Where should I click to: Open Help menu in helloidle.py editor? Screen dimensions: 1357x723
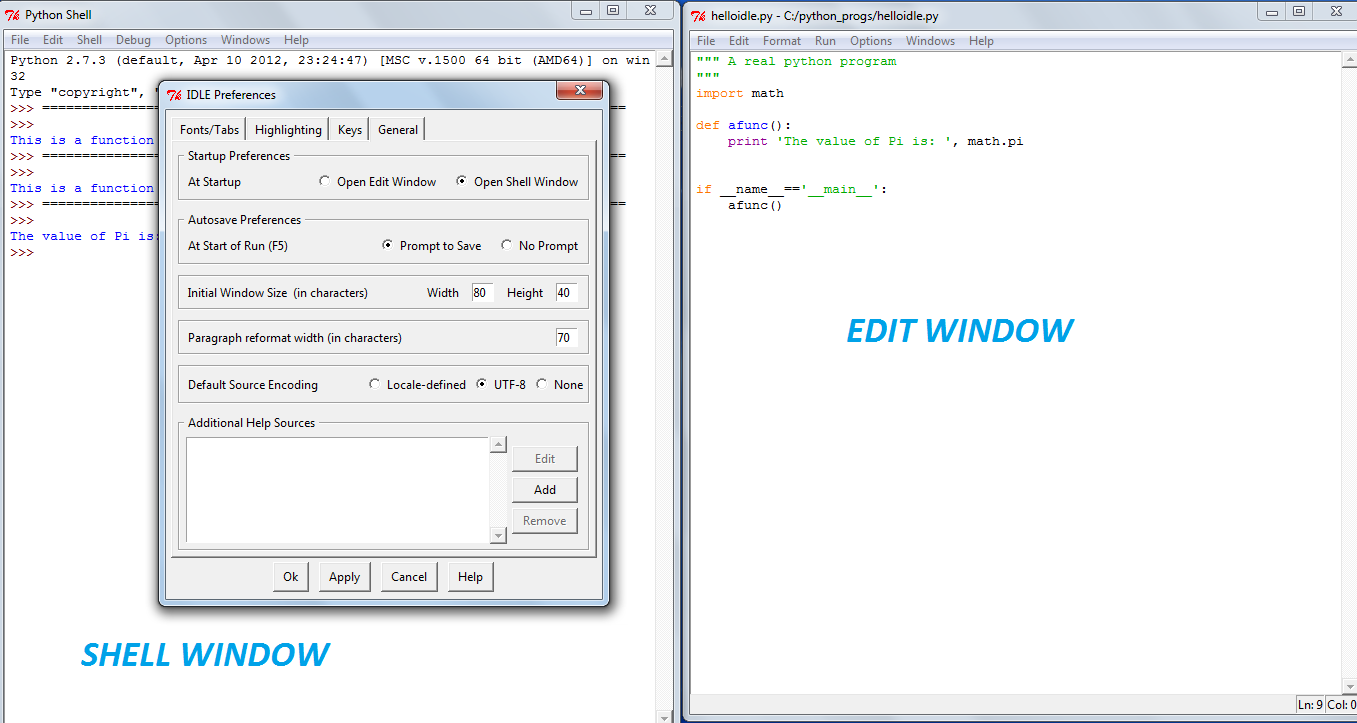coord(982,41)
